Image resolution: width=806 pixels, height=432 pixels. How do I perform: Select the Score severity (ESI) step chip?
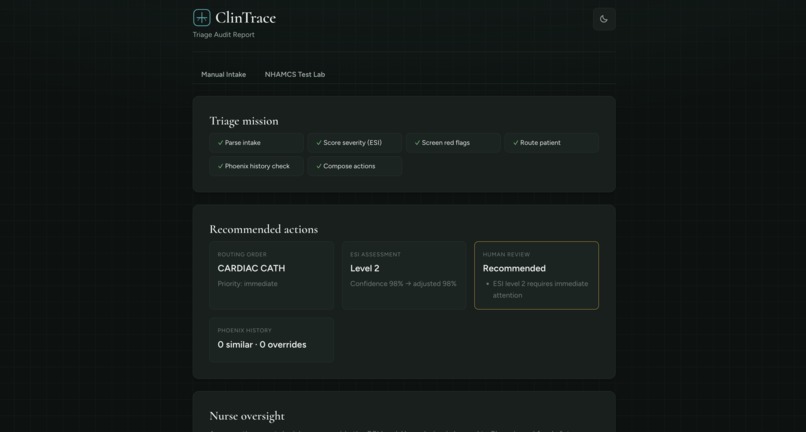tap(355, 143)
